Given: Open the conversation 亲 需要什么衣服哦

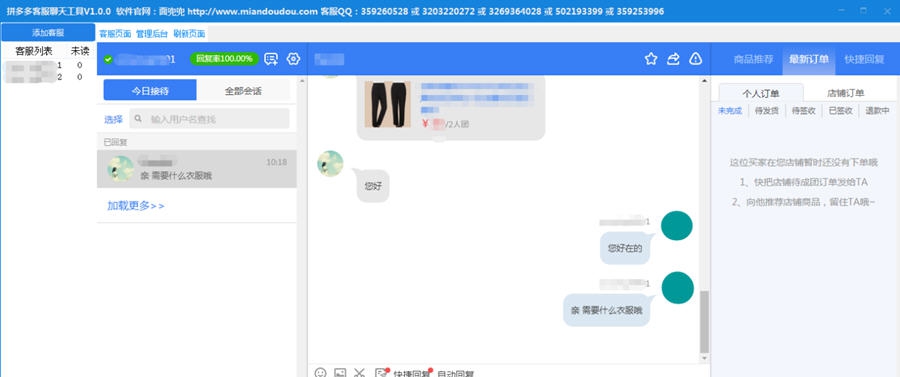Looking at the screenshot, I should 197,169.
